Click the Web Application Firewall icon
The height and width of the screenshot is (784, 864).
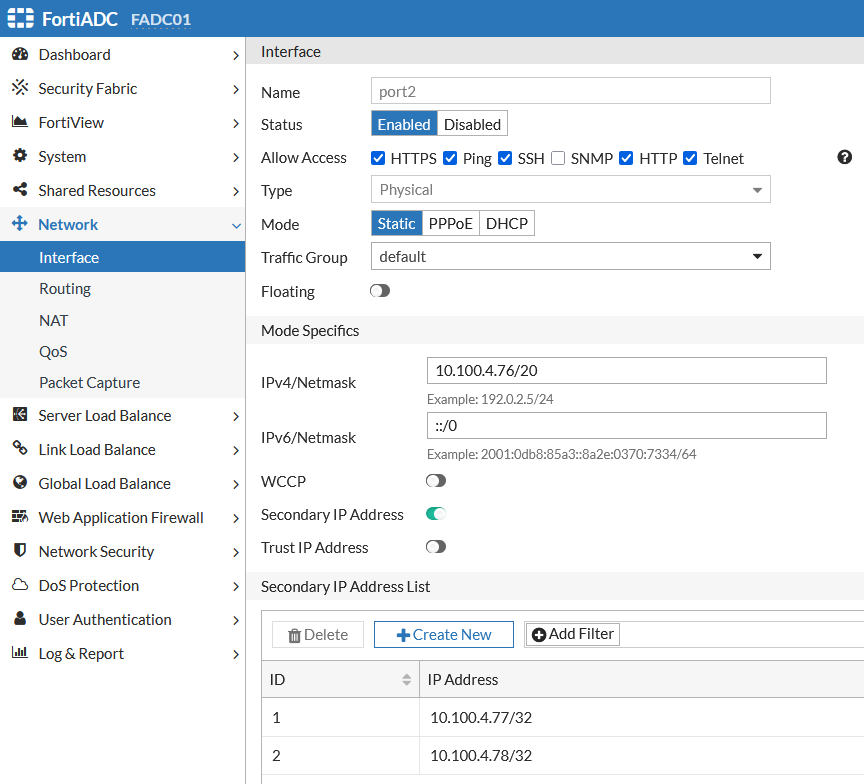(x=19, y=518)
